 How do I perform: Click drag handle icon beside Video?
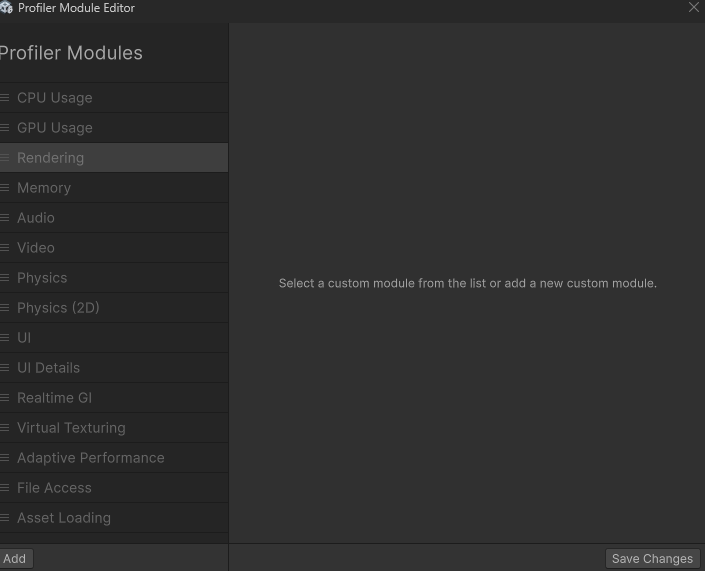(5, 248)
